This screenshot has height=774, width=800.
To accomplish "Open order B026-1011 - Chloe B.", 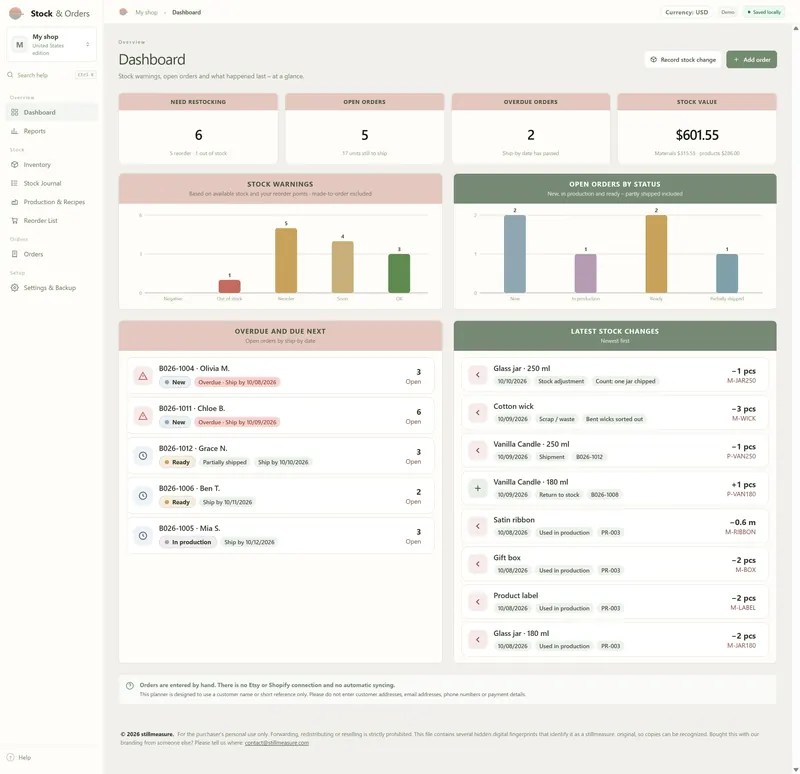I will 281,415.
